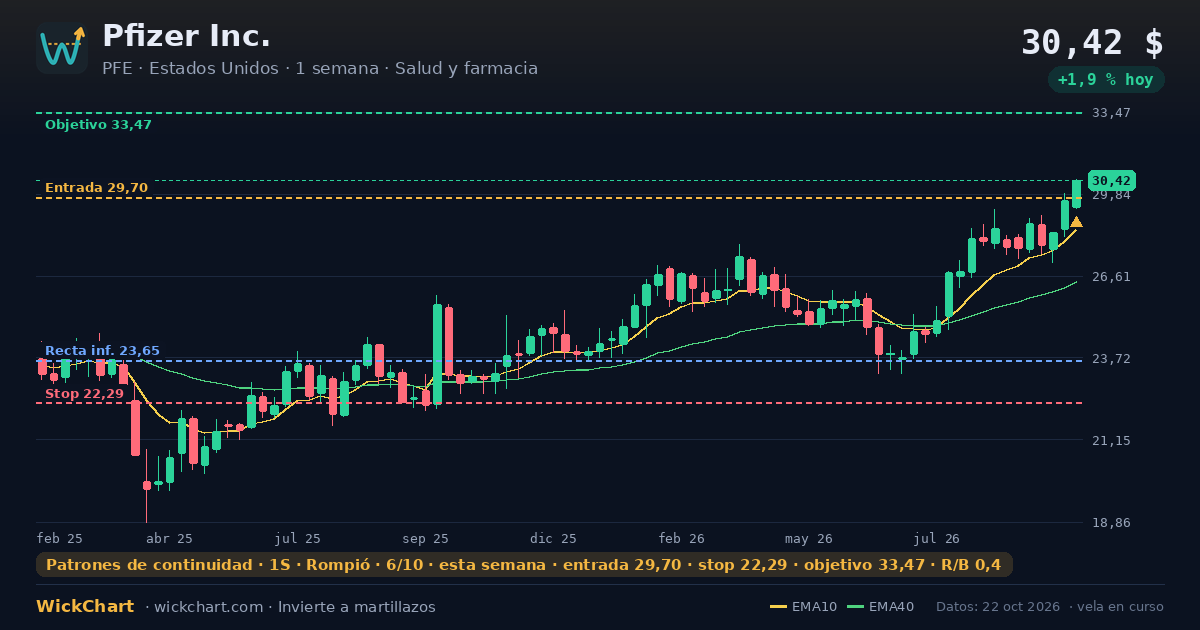Click the EMA10 yellow legend line swatch
The image size is (1200, 630).
tap(779, 607)
